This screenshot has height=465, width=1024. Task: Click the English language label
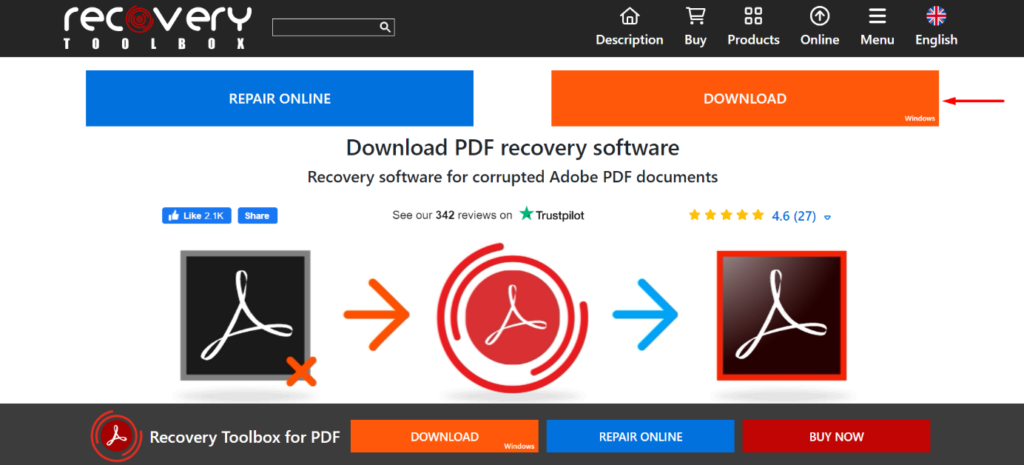(x=936, y=40)
